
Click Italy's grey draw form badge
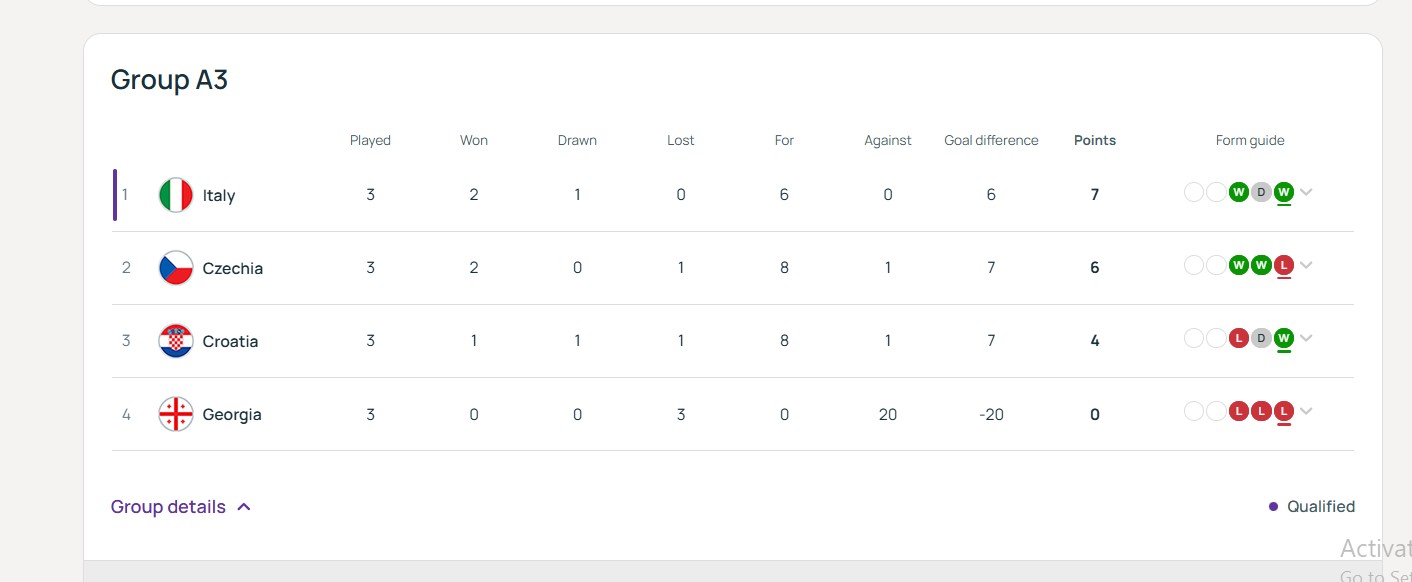1261,192
